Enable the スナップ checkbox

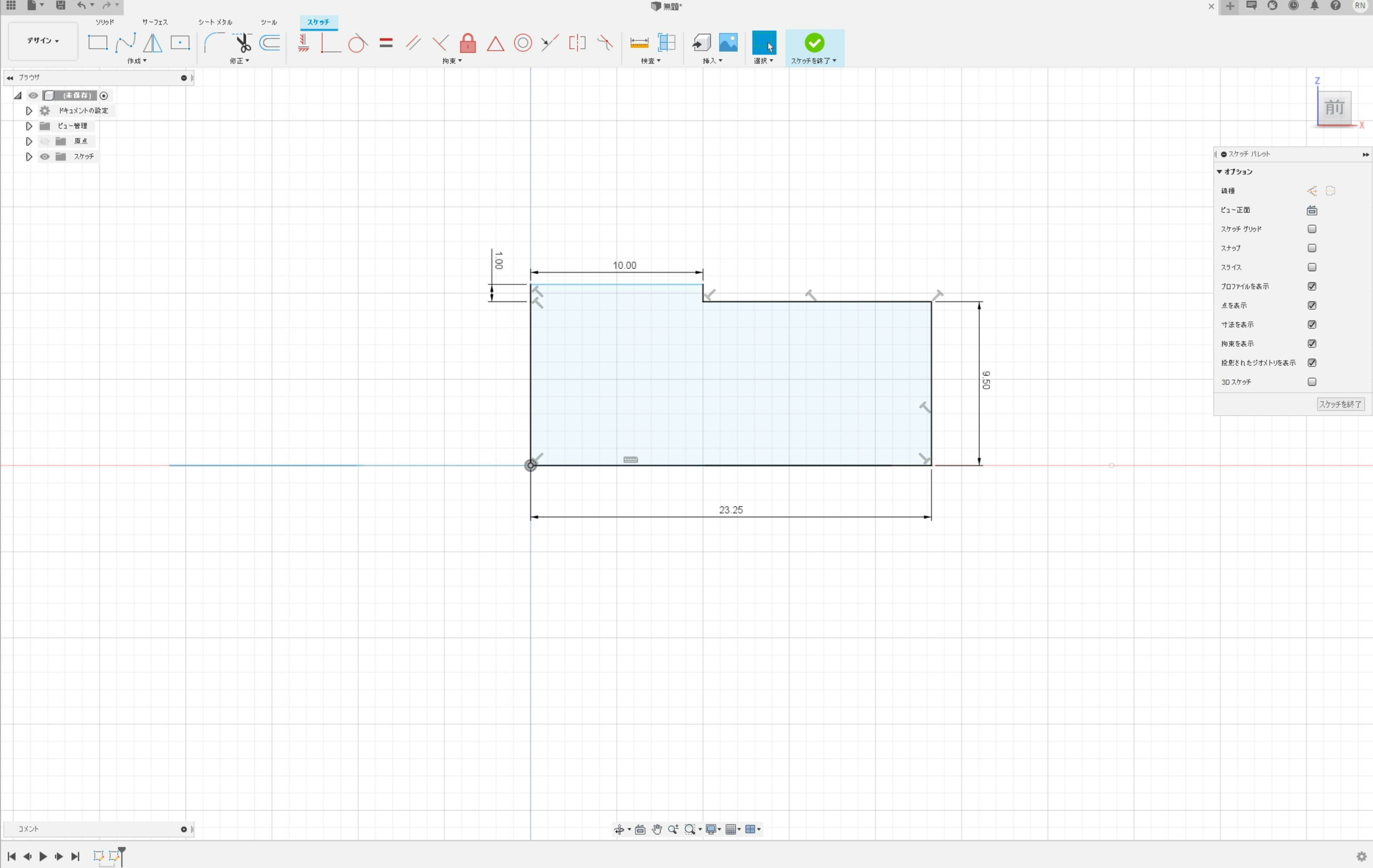point(1311,248)
